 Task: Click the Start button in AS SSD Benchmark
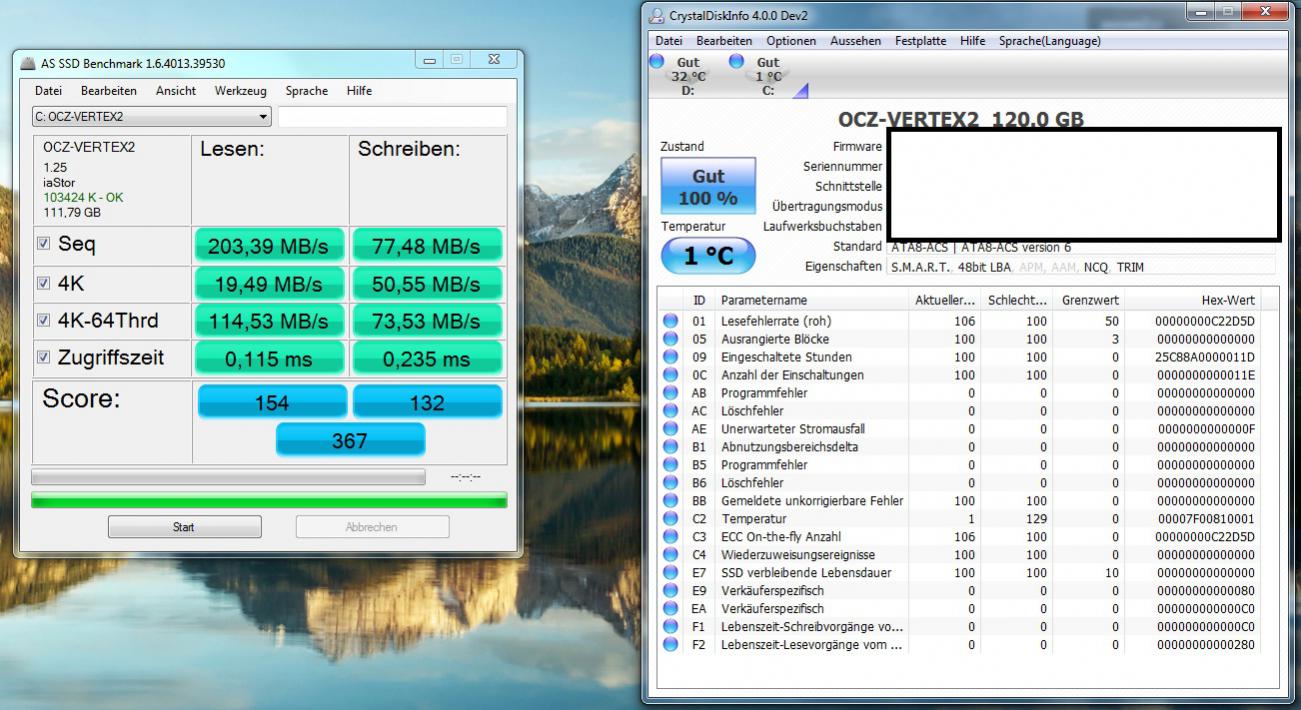pyautogui.click(x=184, y=527)
